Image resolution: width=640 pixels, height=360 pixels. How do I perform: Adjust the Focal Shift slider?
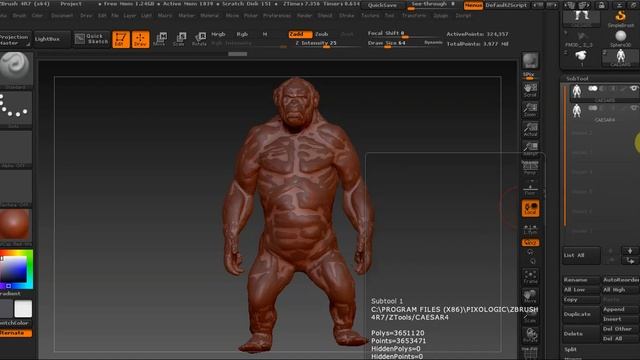pos(404,34)
